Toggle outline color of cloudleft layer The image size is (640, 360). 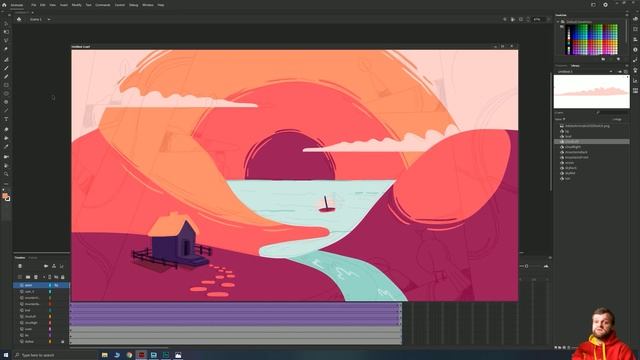click(50, 316)
